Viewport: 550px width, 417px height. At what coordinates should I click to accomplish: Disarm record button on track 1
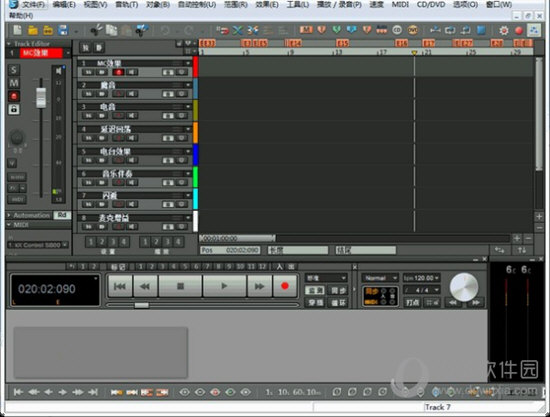pos(119,72)
